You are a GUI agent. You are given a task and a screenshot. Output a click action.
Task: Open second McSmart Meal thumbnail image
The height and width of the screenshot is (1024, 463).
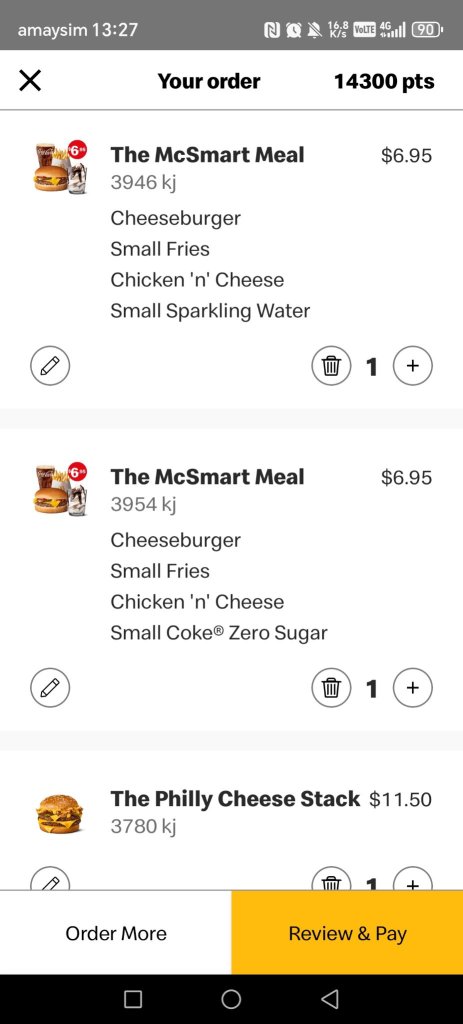coord(60,490)
